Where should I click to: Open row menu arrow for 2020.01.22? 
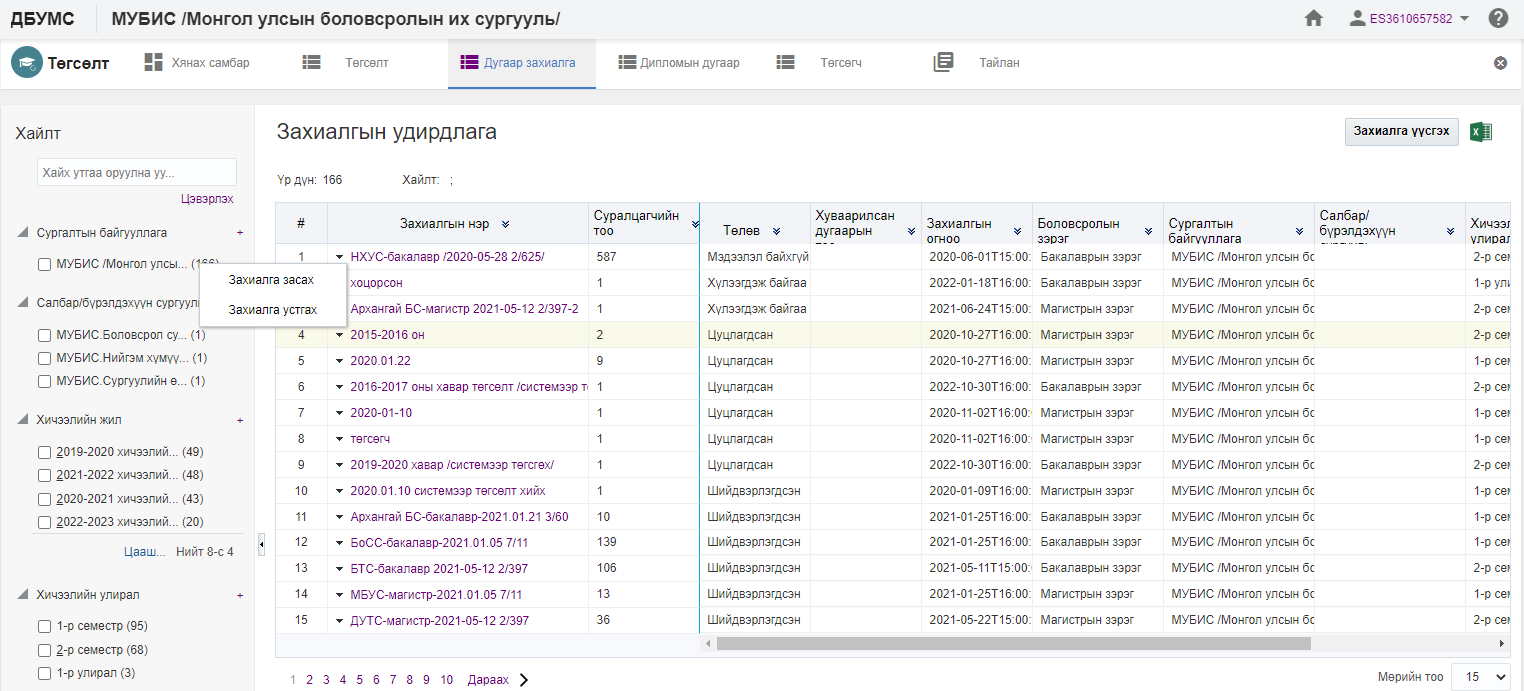click(340, 361)
